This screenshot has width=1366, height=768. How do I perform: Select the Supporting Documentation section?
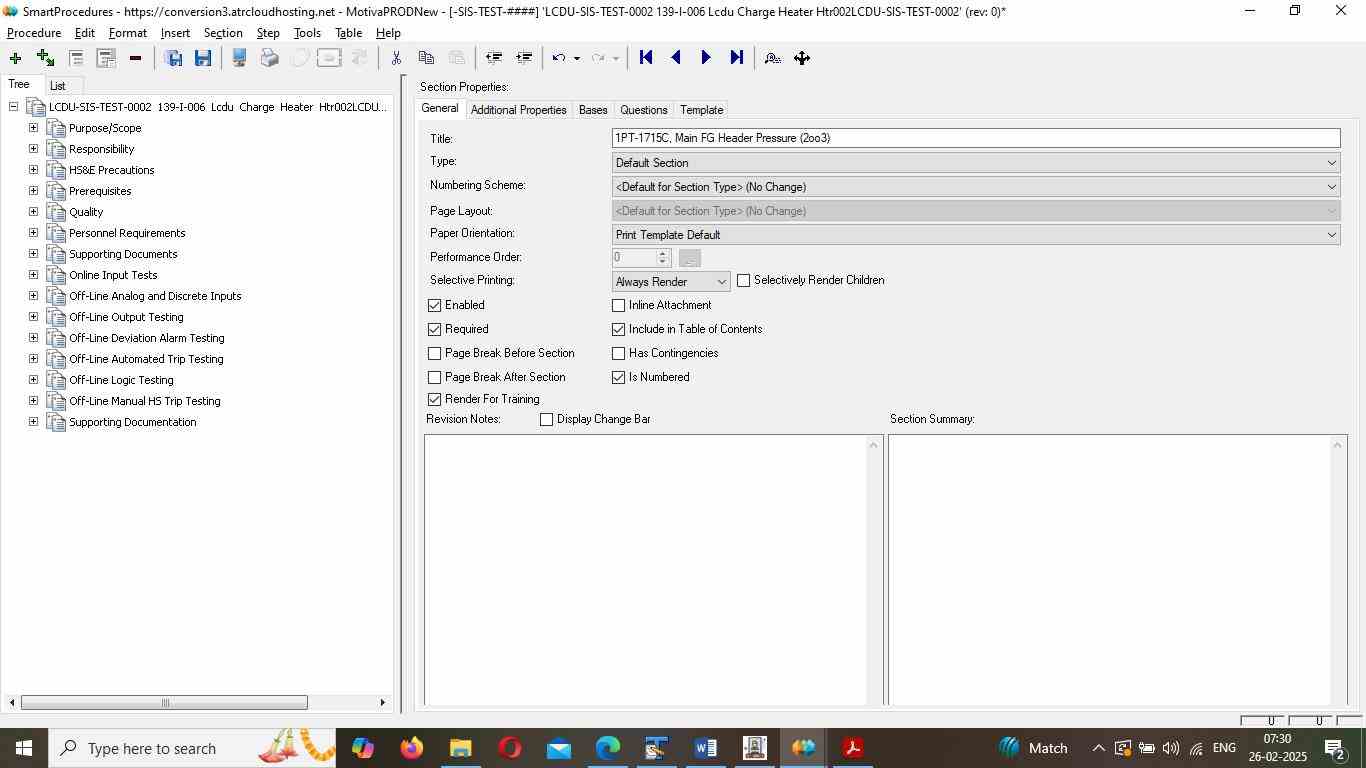coord(132,422)
